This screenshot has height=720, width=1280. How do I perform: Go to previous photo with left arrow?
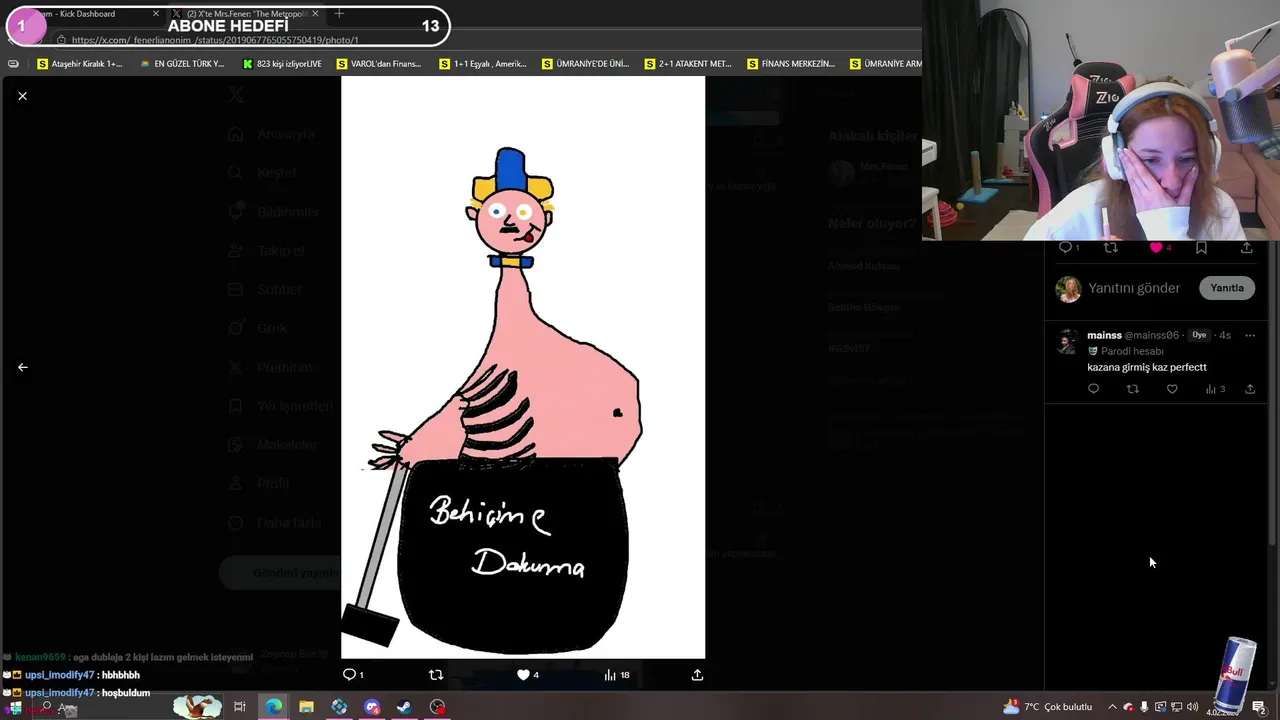[x=22, y=367]
